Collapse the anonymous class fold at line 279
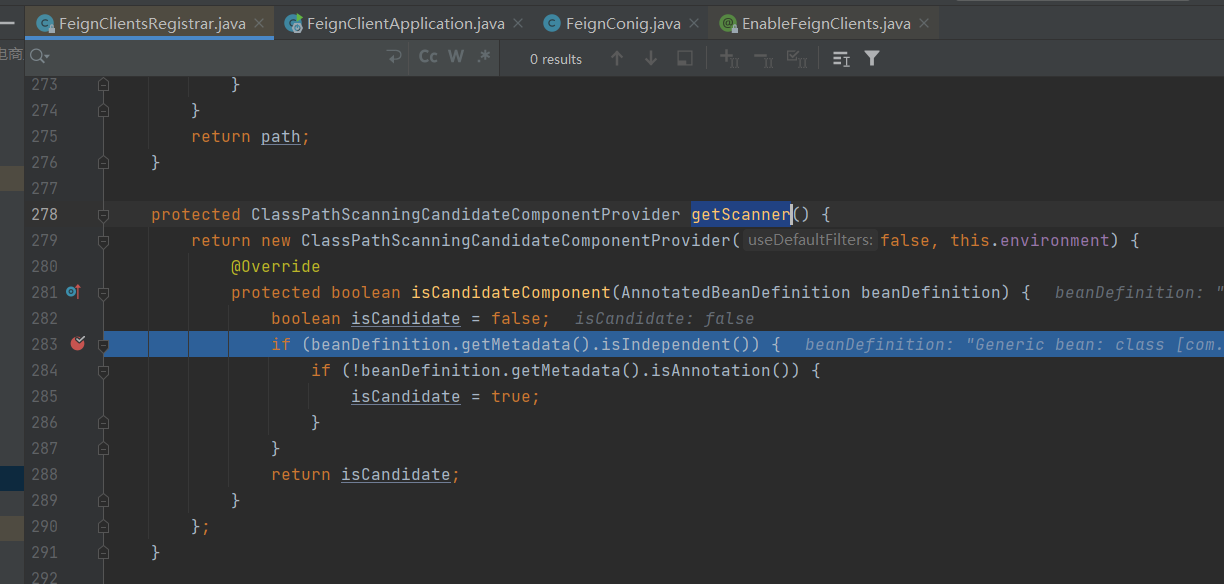Image resolution: width=1224 pixels, height=584 pixels. pyautogui.click(x=103, y=240)
